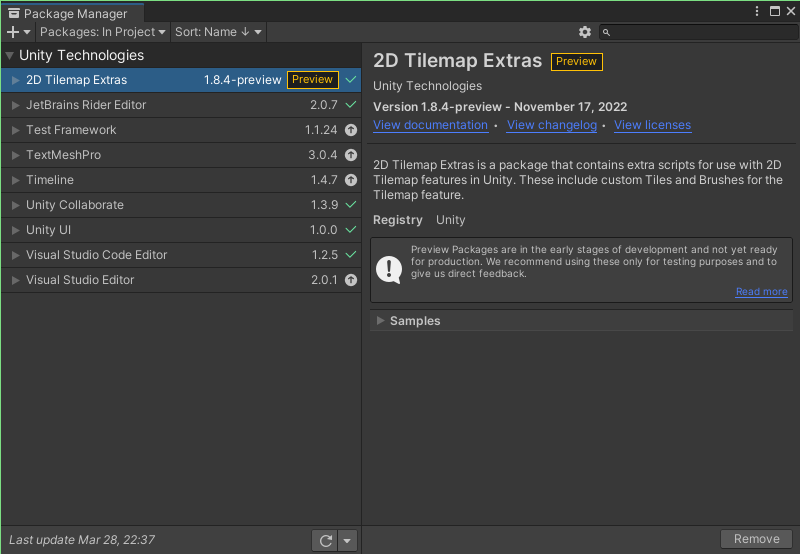
Task: Expand the 2D Tilemap Extras versions arrow
Action: (15, 80)
